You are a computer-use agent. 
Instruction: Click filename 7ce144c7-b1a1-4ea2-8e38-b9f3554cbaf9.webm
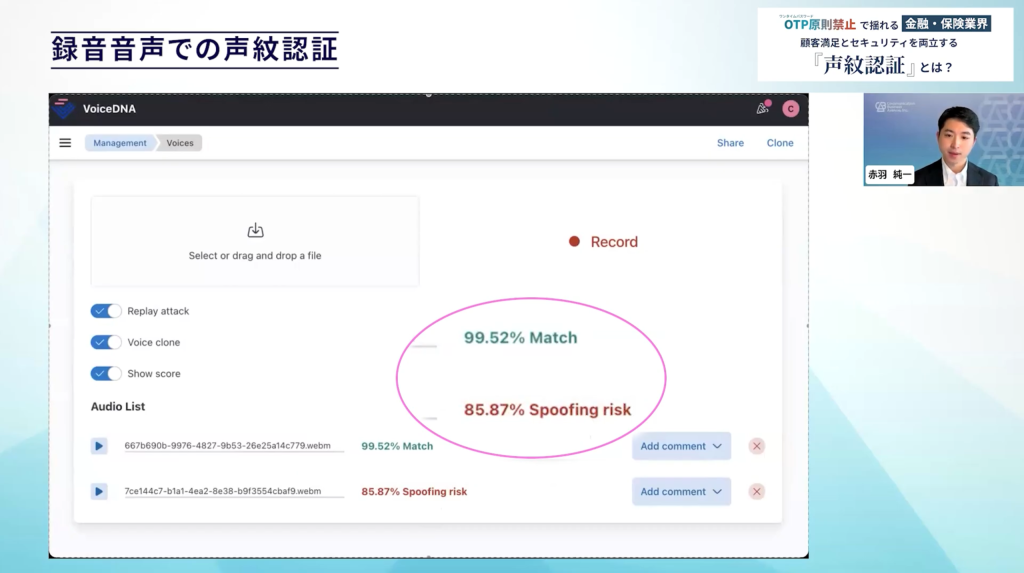point(223,491)
